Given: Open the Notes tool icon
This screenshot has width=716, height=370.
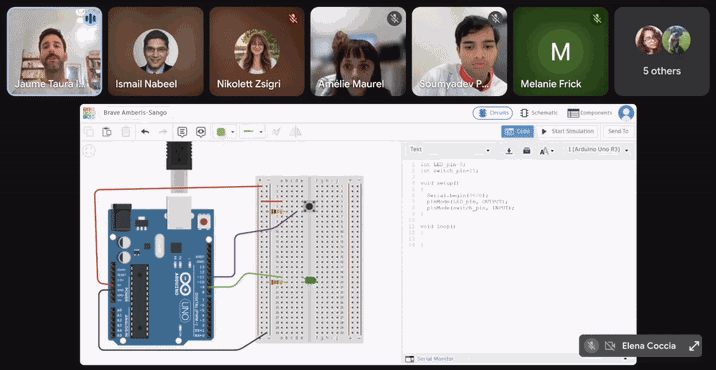Looking at the screenshot, I should (182, 132).
